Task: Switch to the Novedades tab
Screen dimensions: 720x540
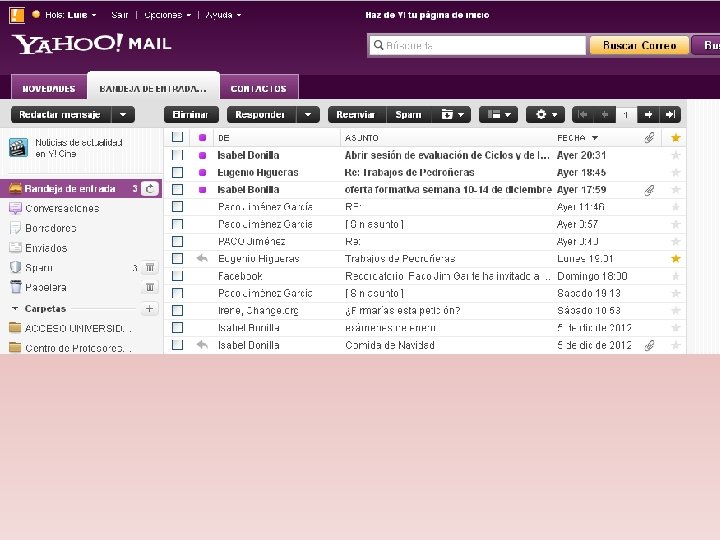Action: tap(49, 88)
